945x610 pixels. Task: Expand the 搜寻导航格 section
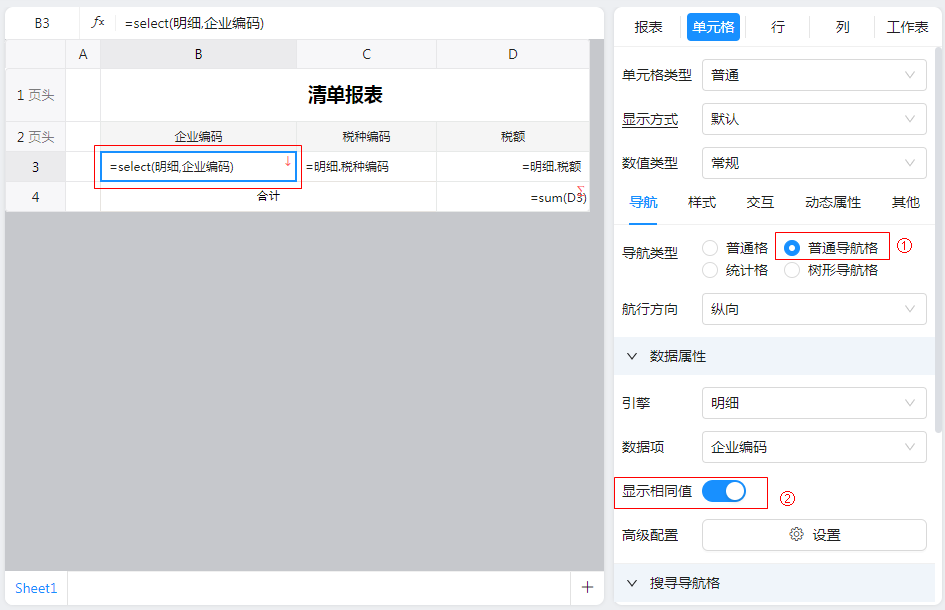[x=632, y=583]
